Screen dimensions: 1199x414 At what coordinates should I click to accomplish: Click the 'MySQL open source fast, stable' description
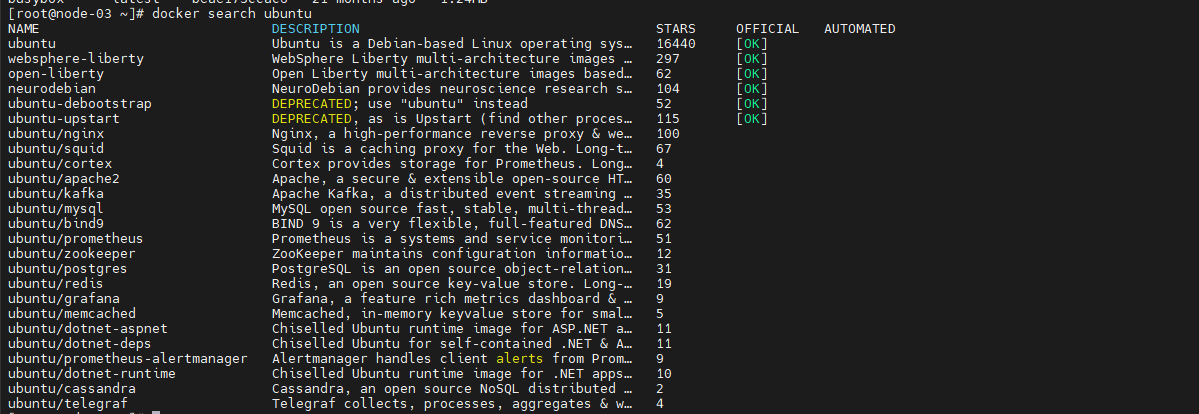[x=452, y=209]
